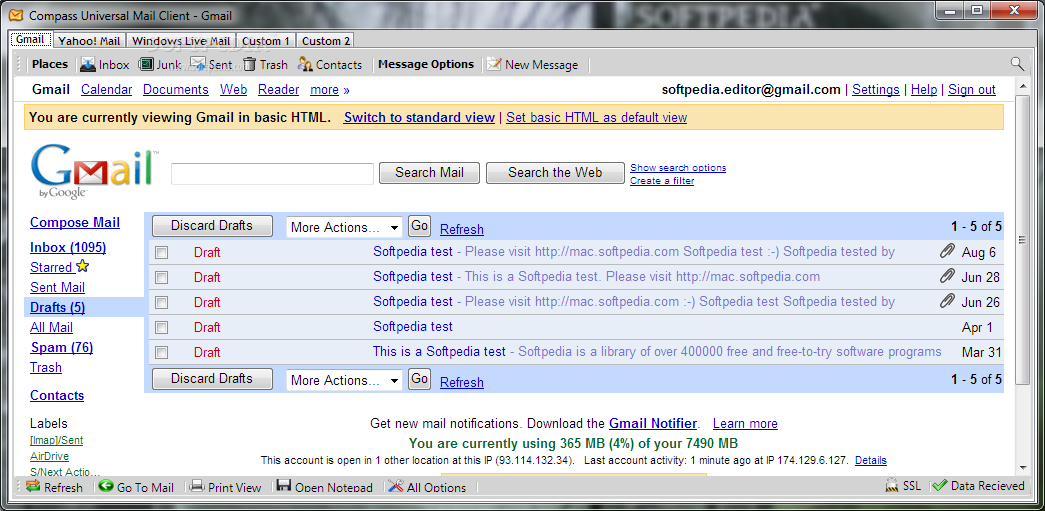Switch to the Windows Live Mail tab
Screen dimensions: 1045x511
pos(181,41)
